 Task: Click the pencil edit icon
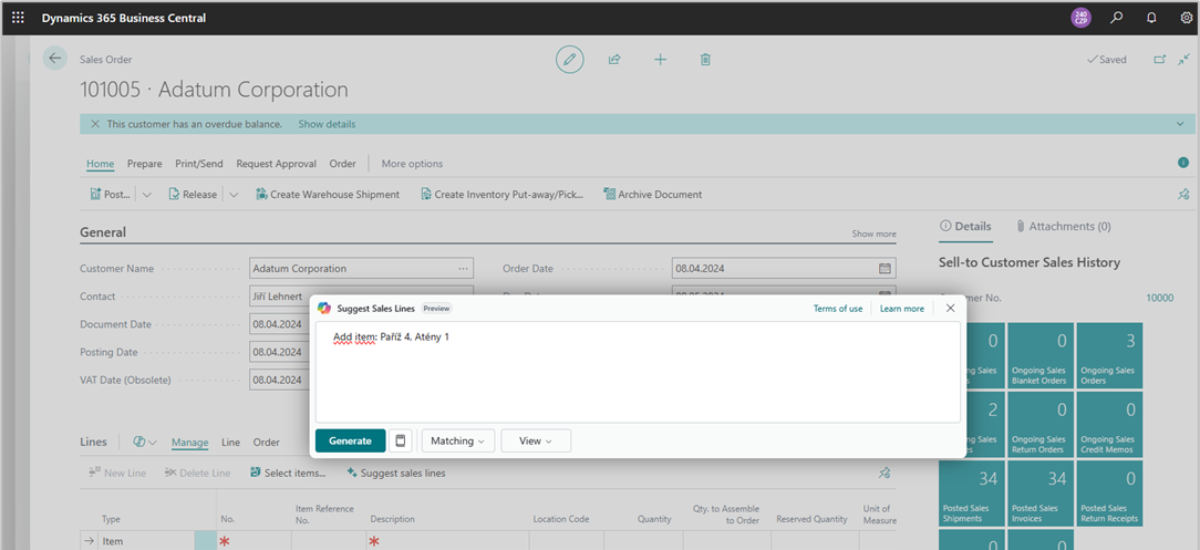[x=570, y=60]
